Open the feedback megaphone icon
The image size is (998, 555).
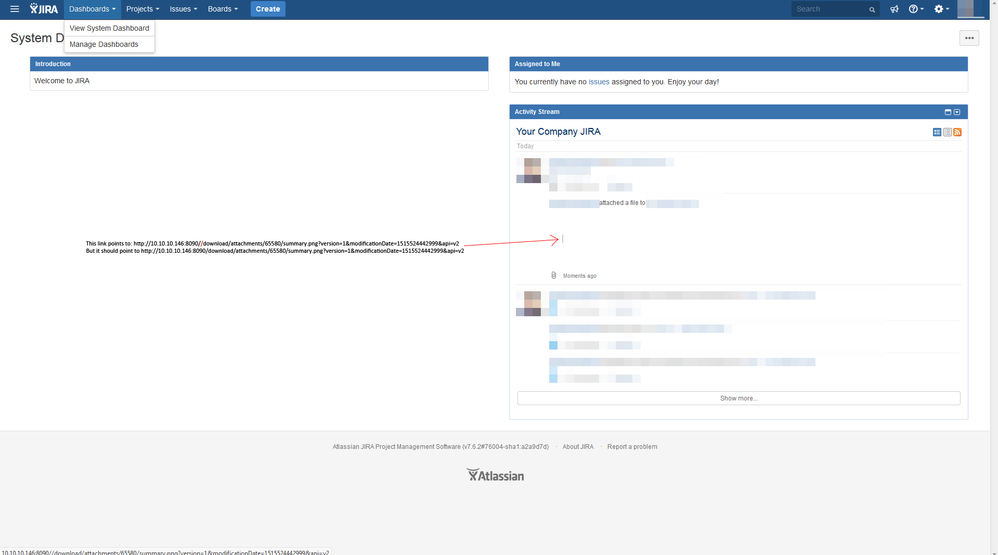click(894, 9)
